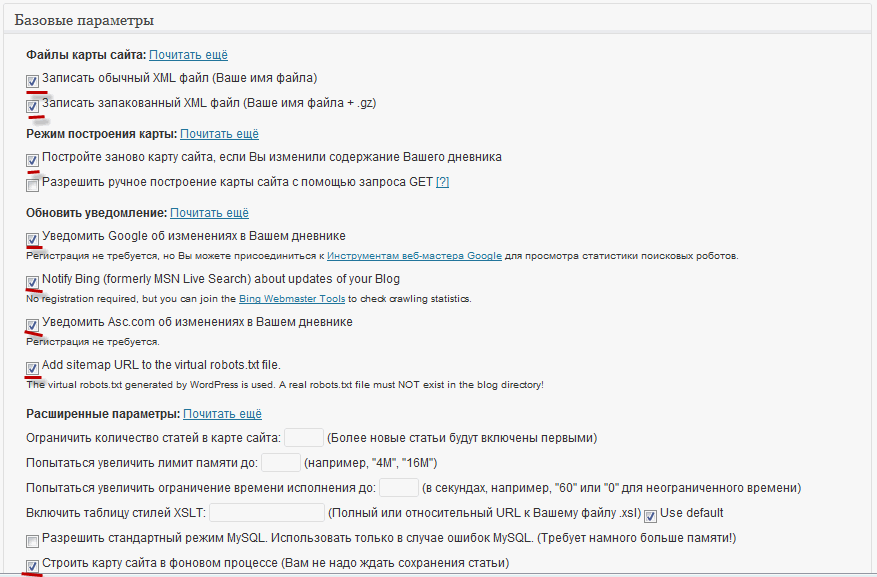Click the XSLT stylesheet URL input field
Image resolution: width=877 pixels, height=577 pixels.
point(266,513)
